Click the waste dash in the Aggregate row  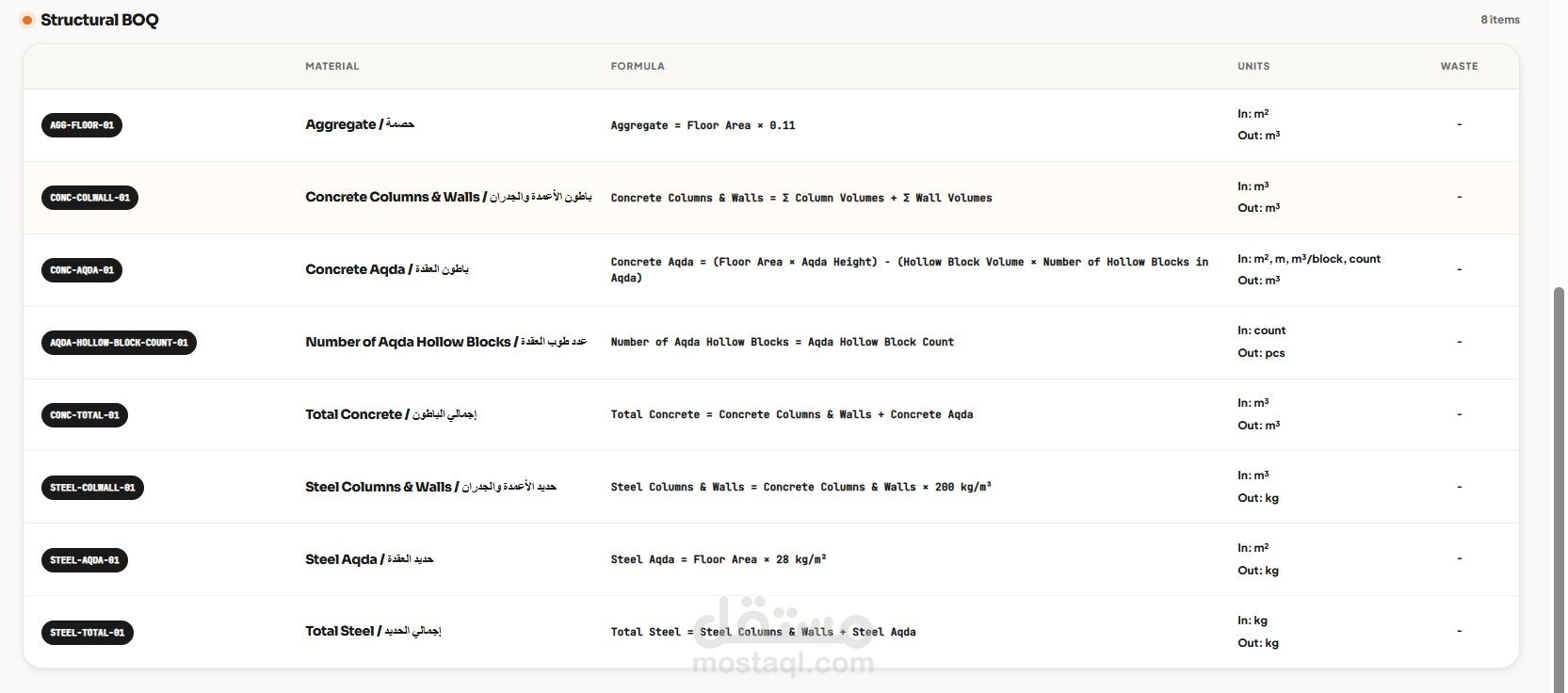[x=1459, y=124]
